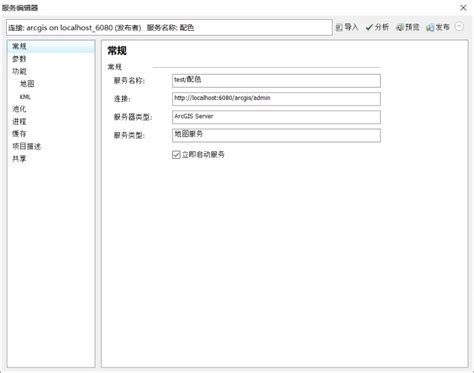Click the connection info bar at top
The width and height of the screenshot is (474, 373).
[169, 27]
